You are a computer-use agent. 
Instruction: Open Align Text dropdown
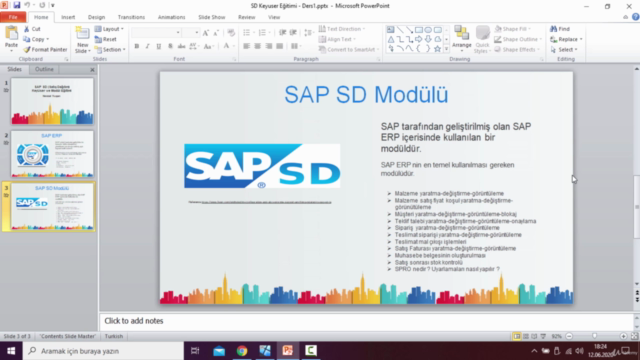pos(337,39)
